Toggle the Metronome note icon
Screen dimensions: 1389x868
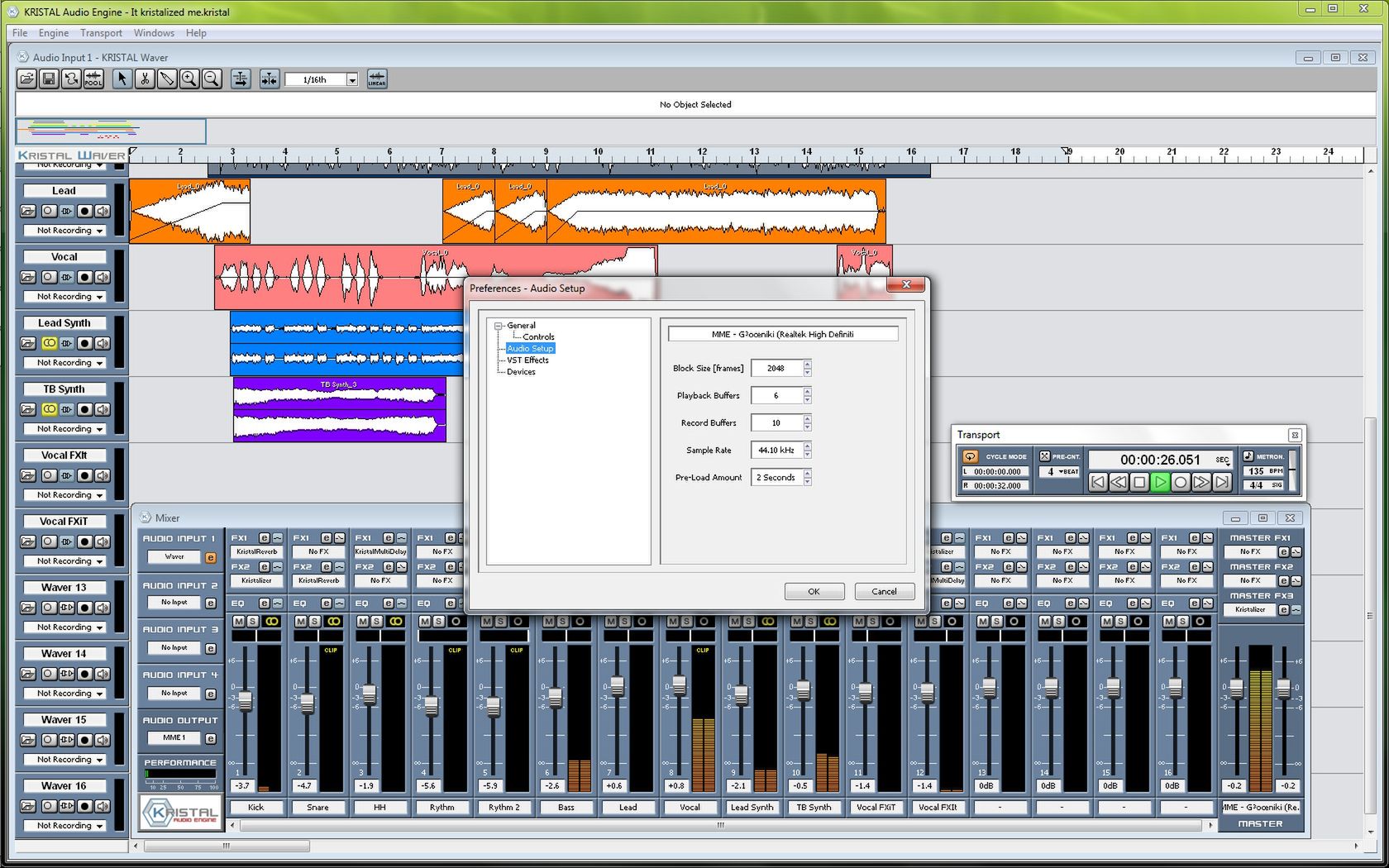(1248, 456)
